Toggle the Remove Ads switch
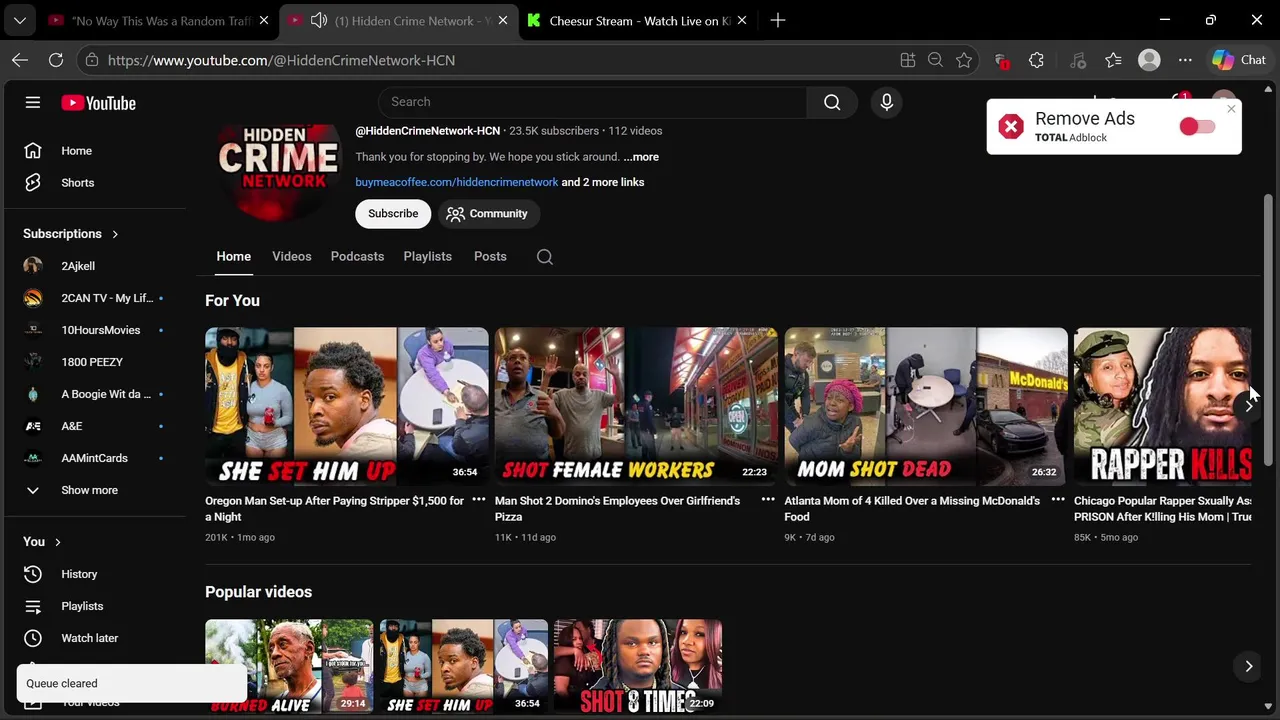Screen dimensions: 1280x720 coord(1197,127)
